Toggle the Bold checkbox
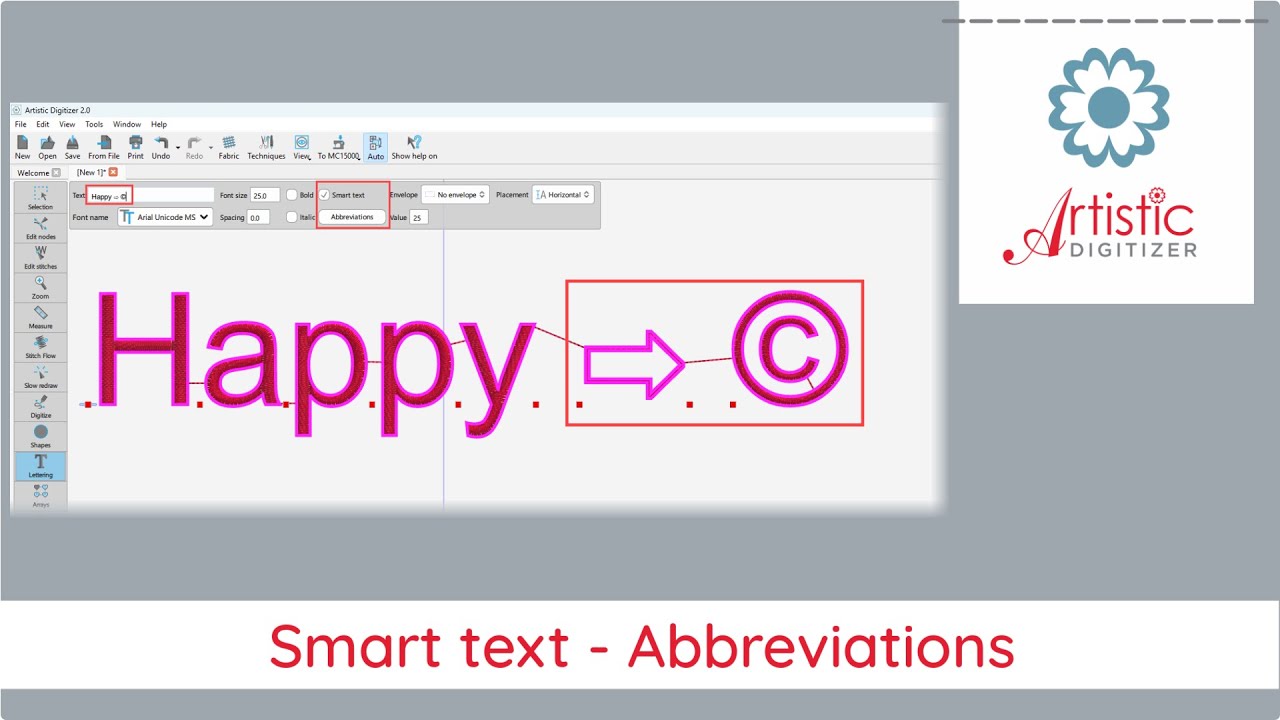 click(292, 195)
